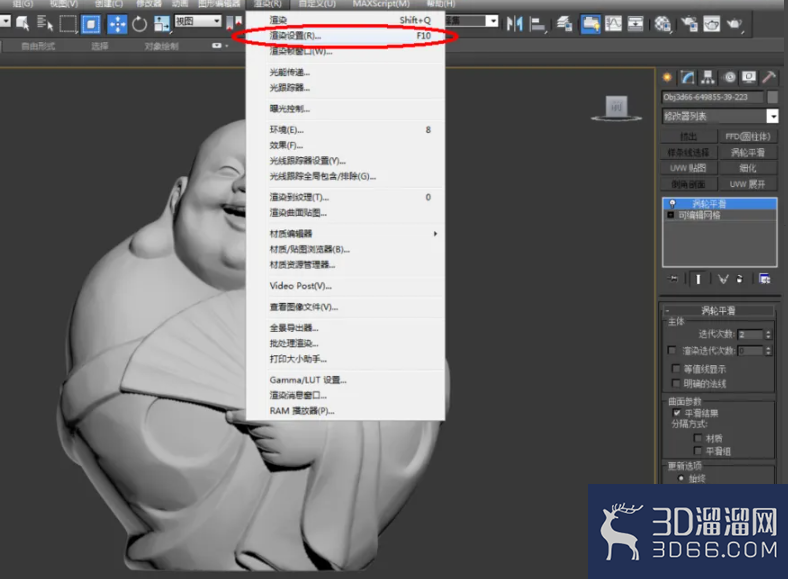Click the ViewCube in the viewport

(617, 108)
